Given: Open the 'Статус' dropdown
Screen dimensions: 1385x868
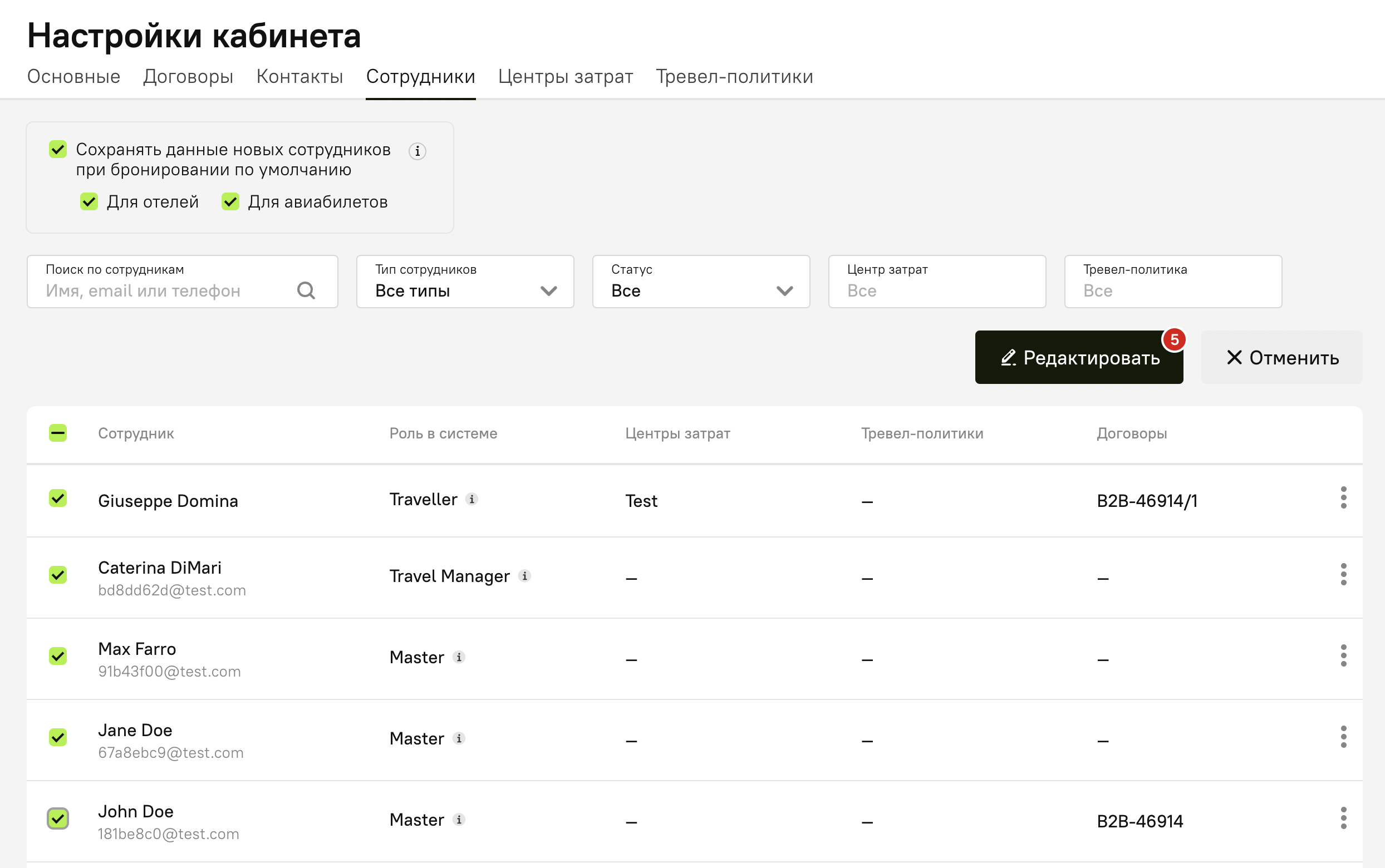Looking at the screenshot, I should point(700,282).
